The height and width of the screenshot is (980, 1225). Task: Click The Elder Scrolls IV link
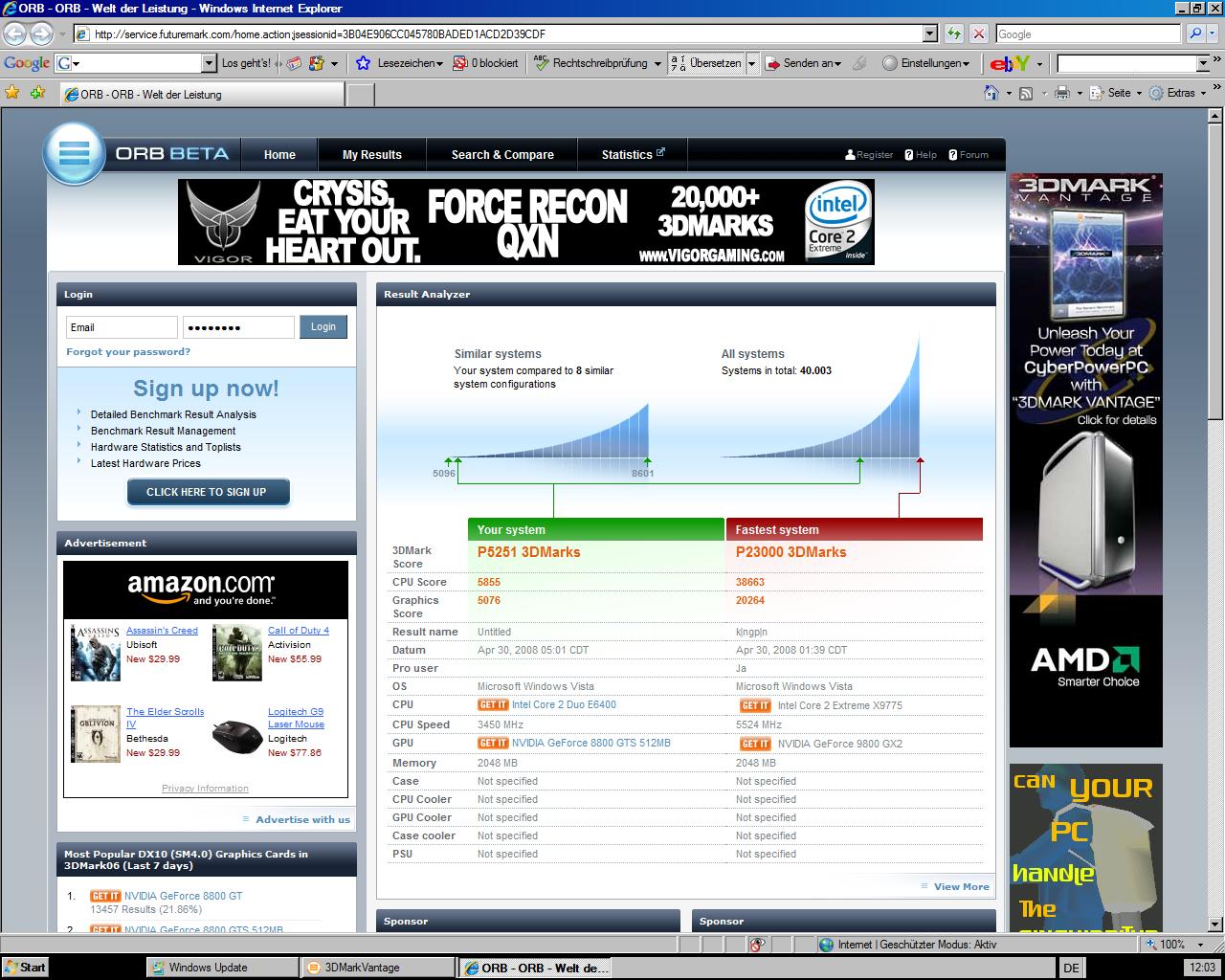[x=165, y=718]
